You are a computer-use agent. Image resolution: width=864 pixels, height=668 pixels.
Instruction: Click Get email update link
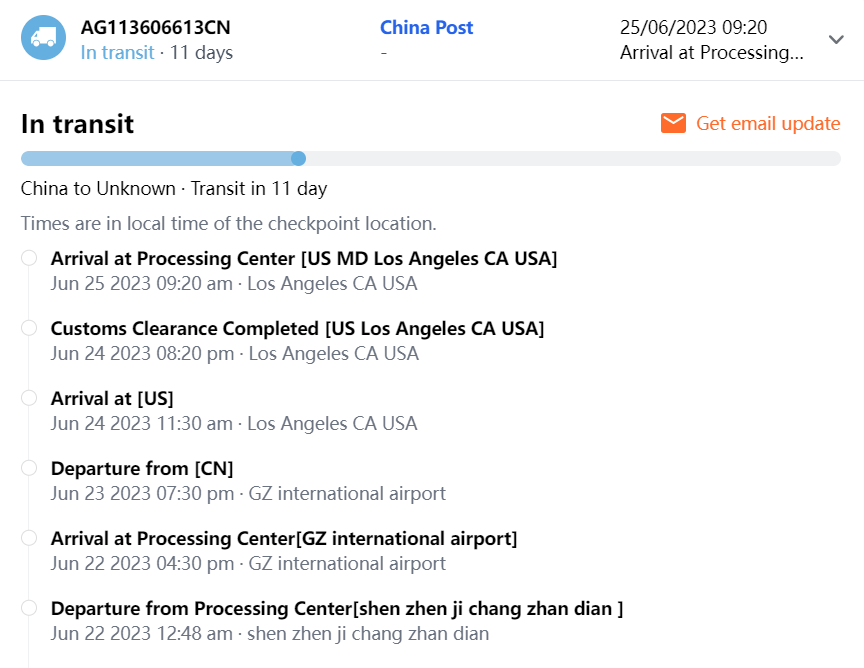(768, 123)
